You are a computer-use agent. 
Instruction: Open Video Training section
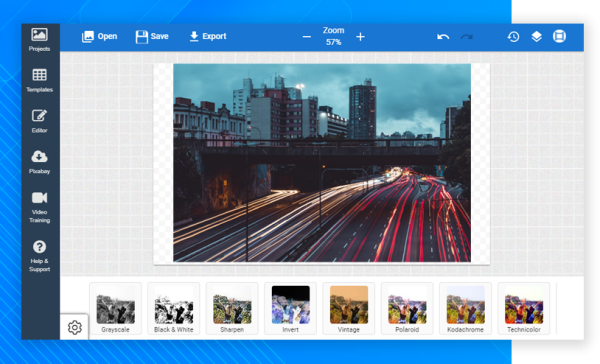39,207
